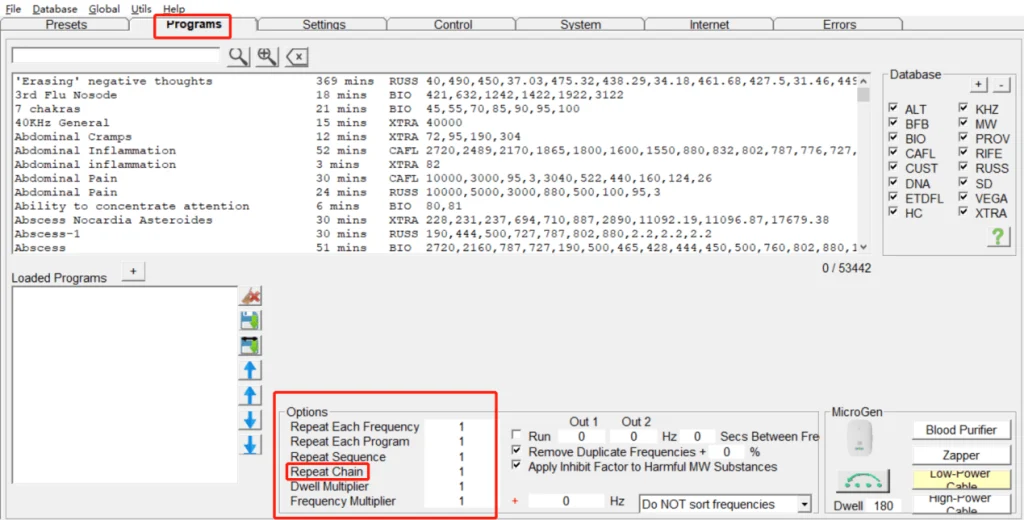Click the plus button in Database panel
1024x520 pixels.
(978, 85)
